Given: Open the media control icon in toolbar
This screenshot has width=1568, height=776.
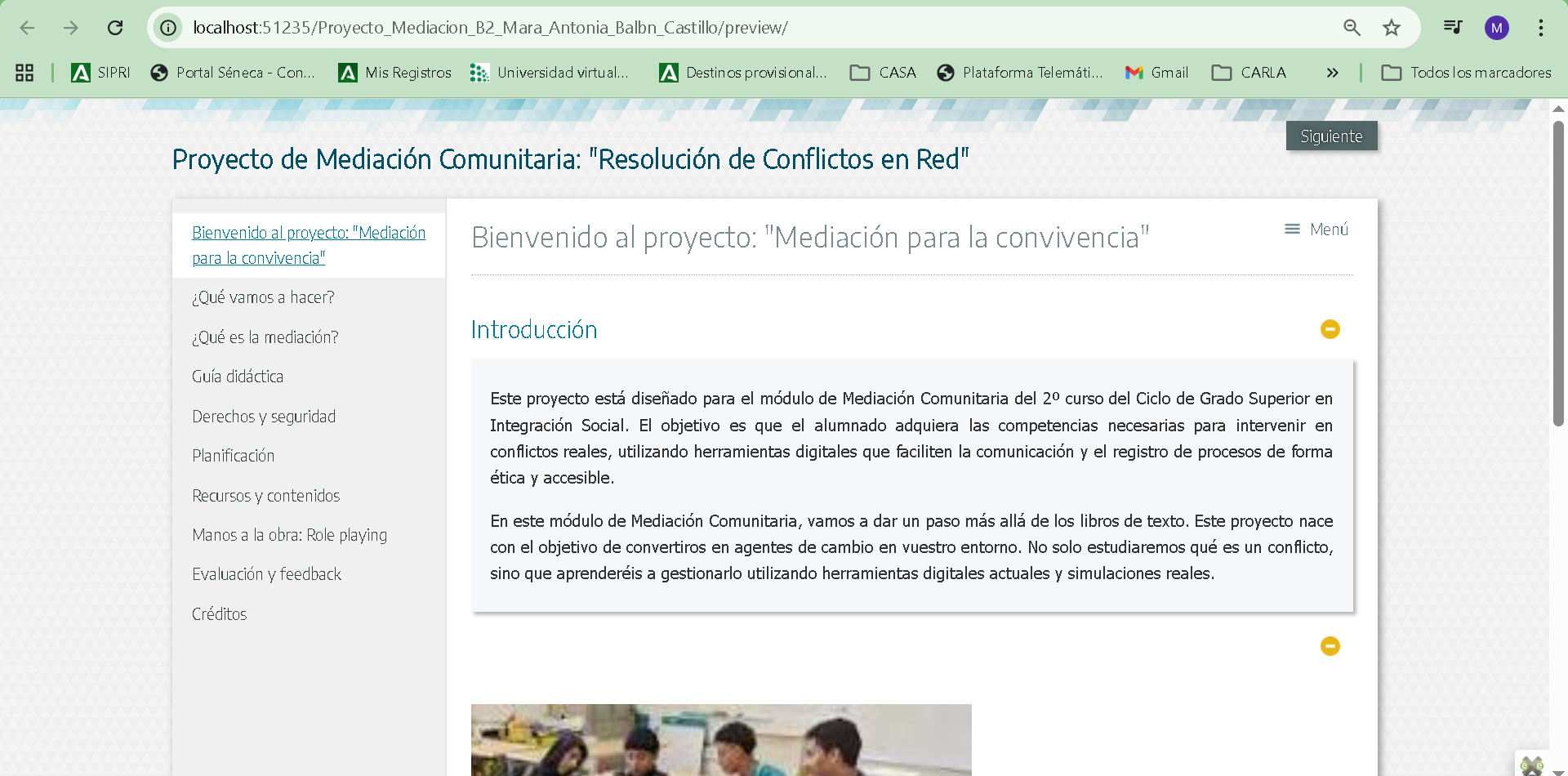Looking at the screenshot, I should (x=1452, y=28).
